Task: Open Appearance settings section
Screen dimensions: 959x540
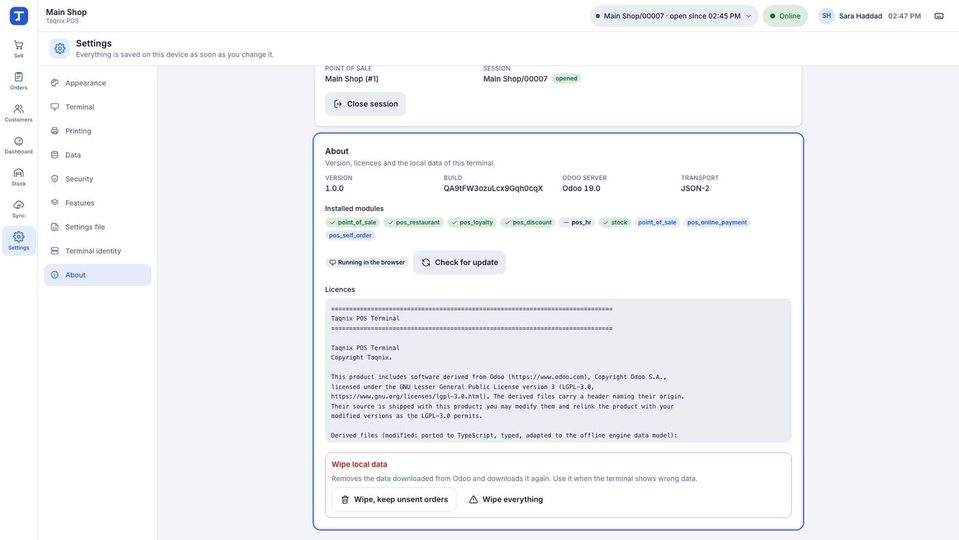Action: 97,83
